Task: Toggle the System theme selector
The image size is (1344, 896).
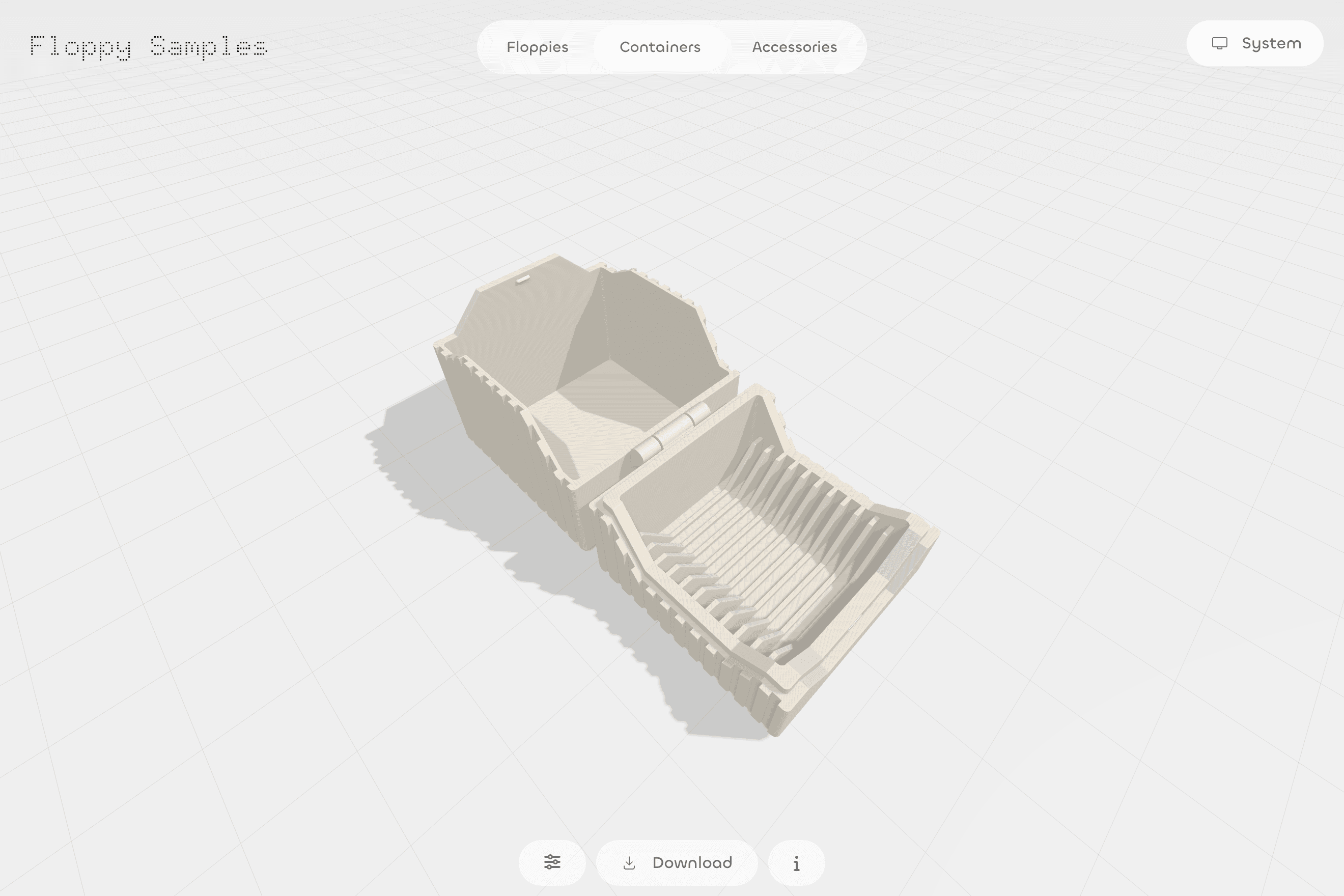Action: pos(1255,43)
